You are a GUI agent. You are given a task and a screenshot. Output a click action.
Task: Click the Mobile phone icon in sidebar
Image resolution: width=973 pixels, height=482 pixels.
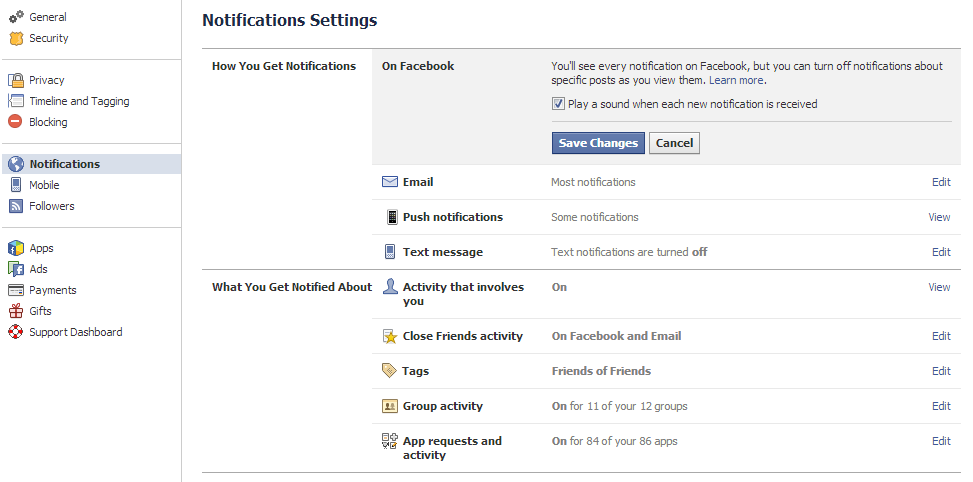tap(15, 185)
